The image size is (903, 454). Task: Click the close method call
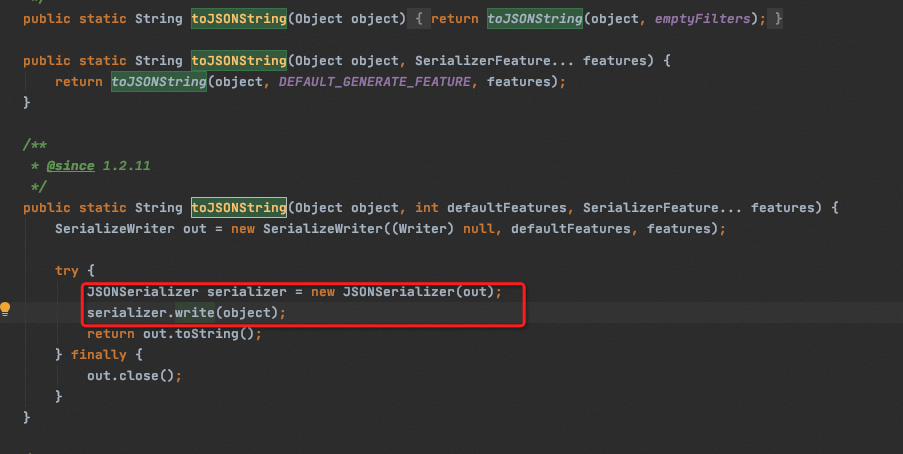point(139,376)
